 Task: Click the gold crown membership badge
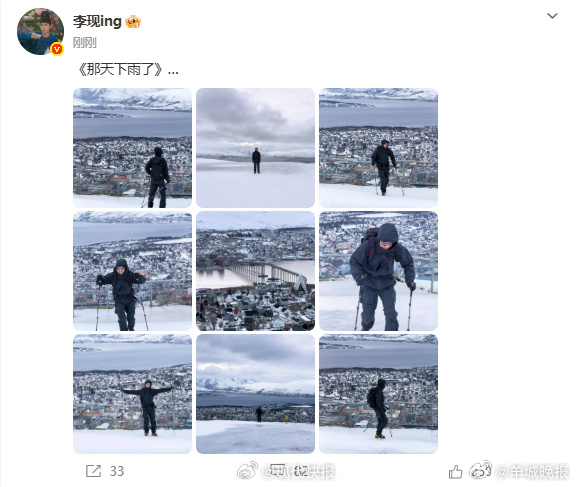pos(133,22)
